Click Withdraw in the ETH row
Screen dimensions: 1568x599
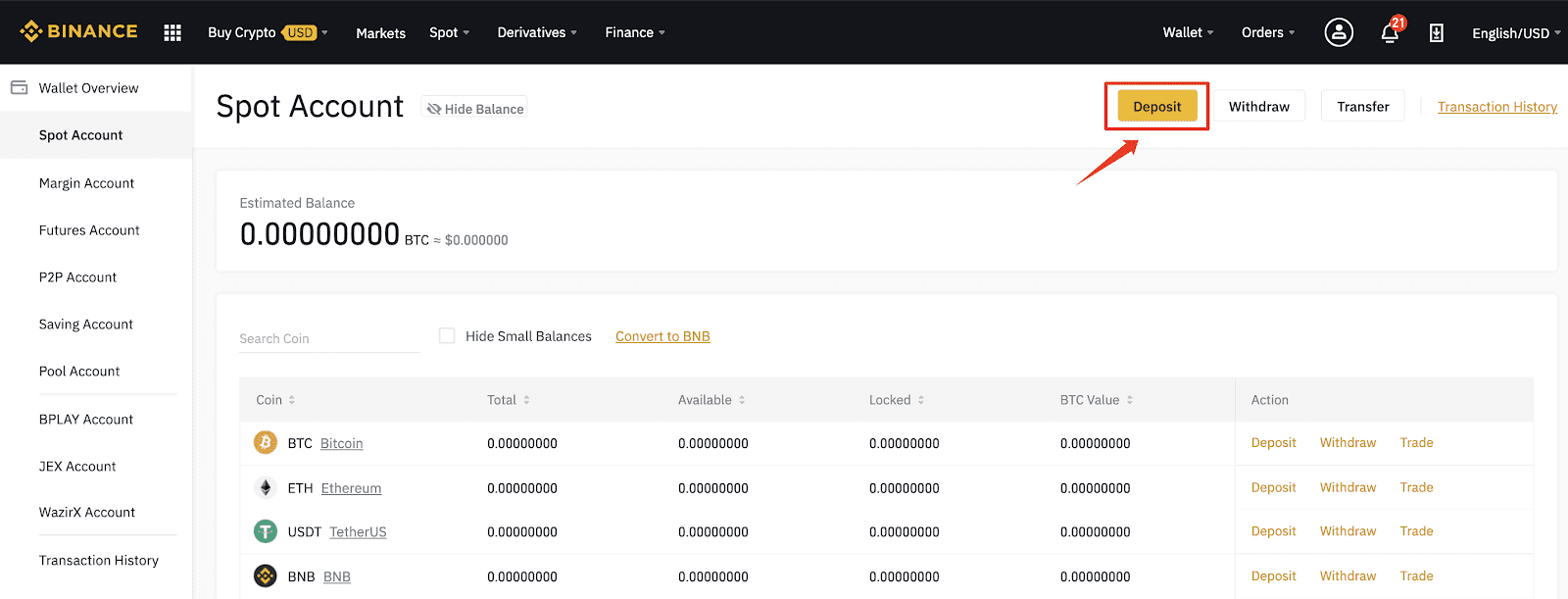(1347, 487)
